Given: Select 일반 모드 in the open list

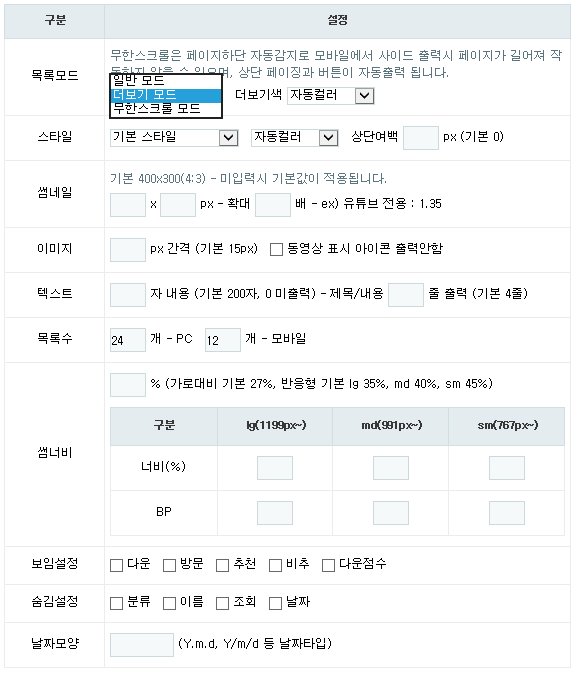Looking at the screenshot, I should click(166, 80).
